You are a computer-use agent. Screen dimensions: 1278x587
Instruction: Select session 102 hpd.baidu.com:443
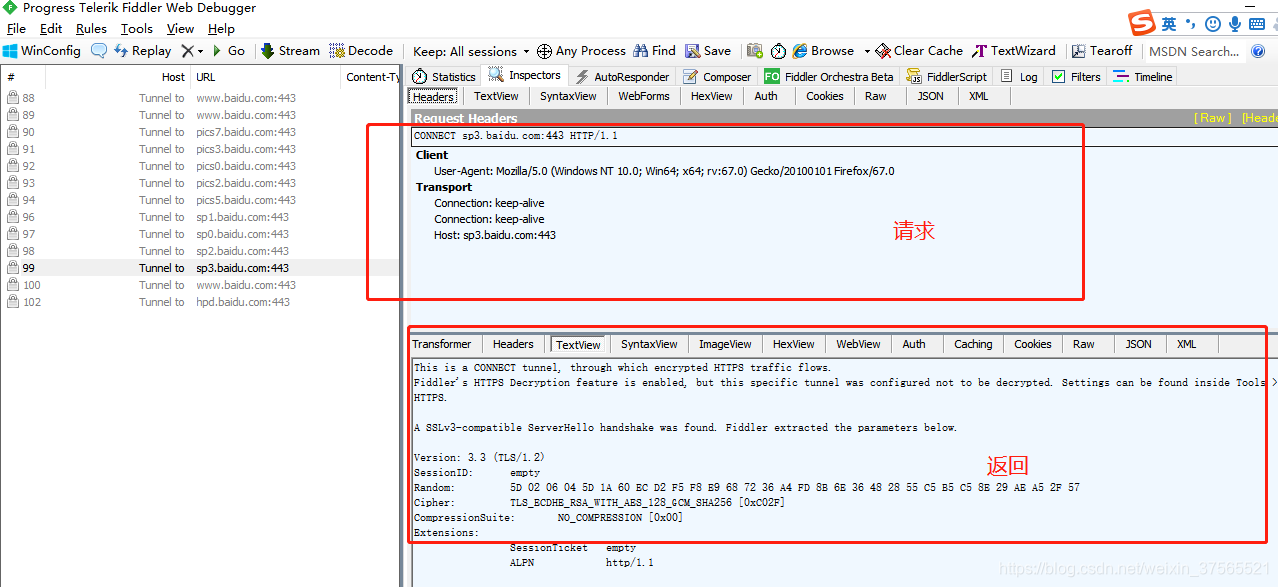point(200,302)
